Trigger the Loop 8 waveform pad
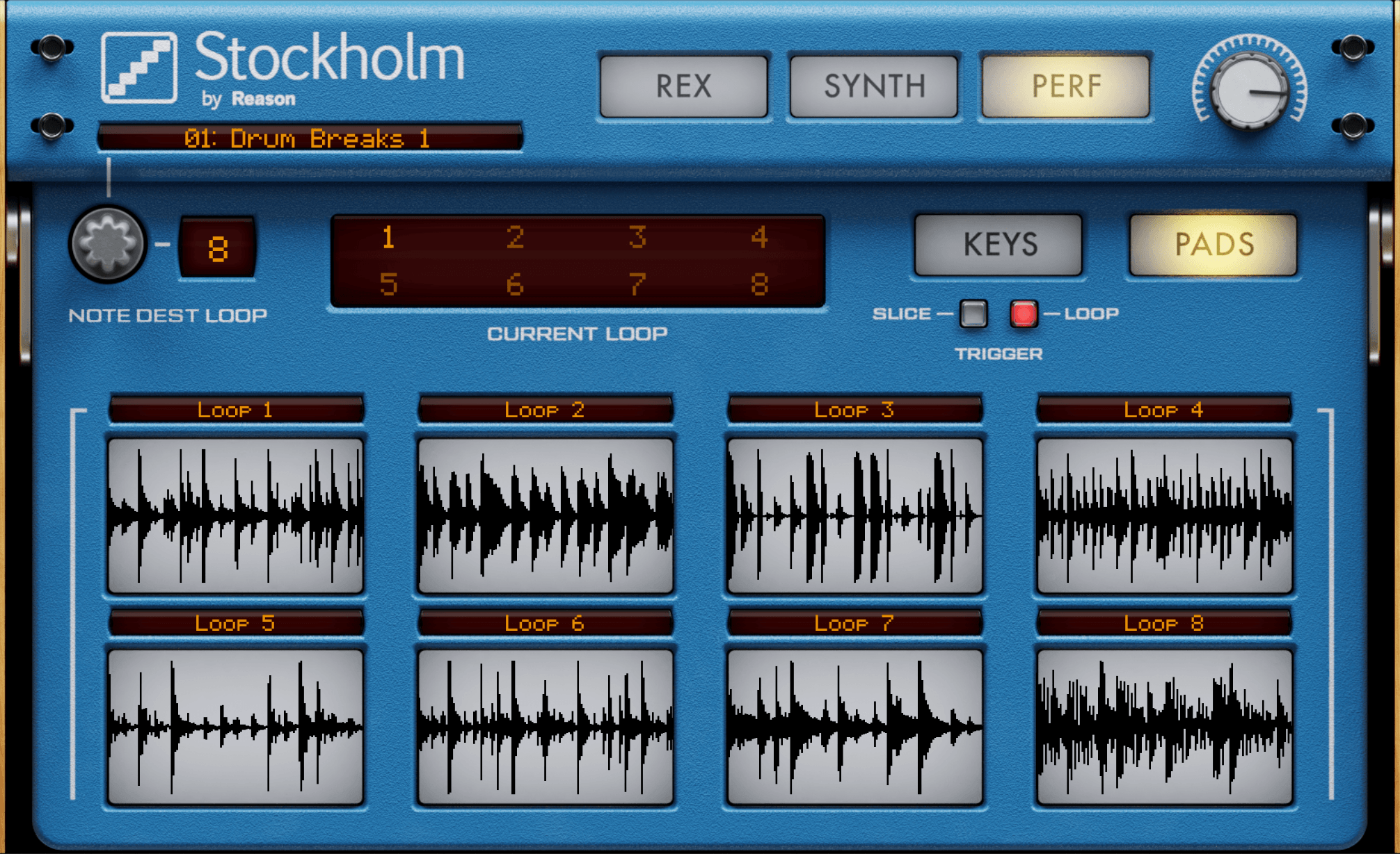Screen dimensions: 1400x854 coord(1164,727)
